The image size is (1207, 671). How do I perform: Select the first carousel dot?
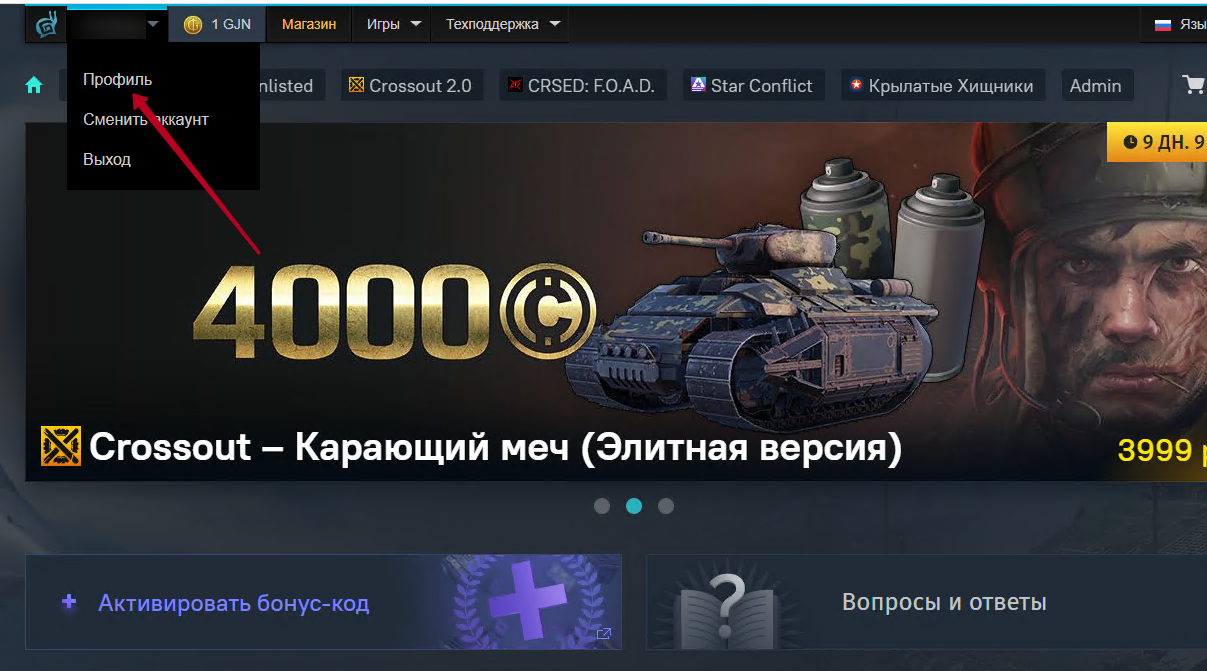pyautogui.click(x=602, y=506)
